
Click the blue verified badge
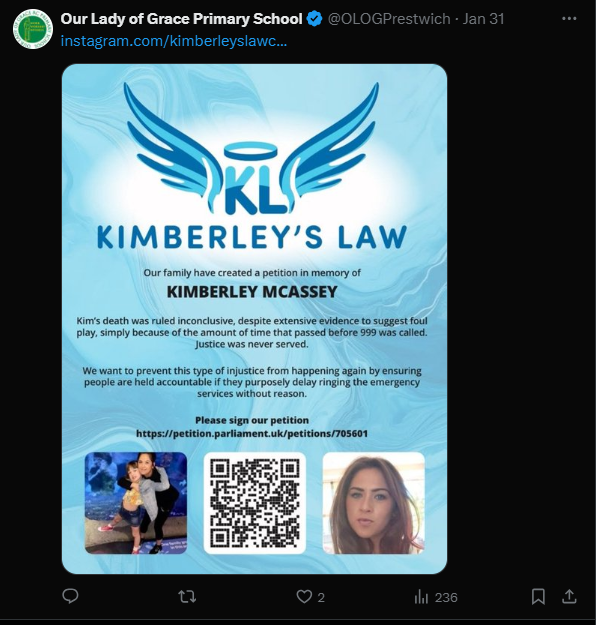(315, 19)
